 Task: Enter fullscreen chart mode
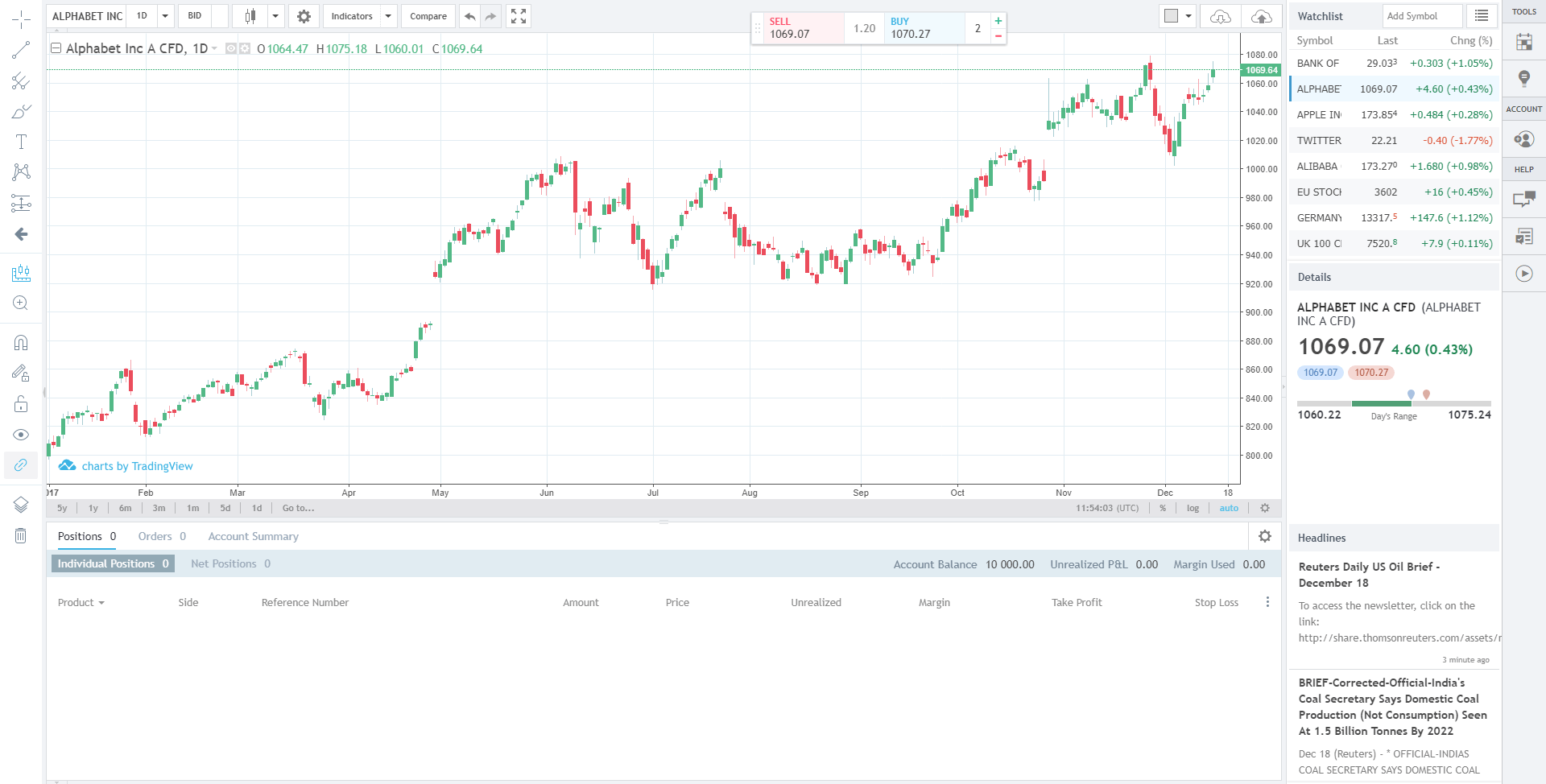tap(519, 16)
